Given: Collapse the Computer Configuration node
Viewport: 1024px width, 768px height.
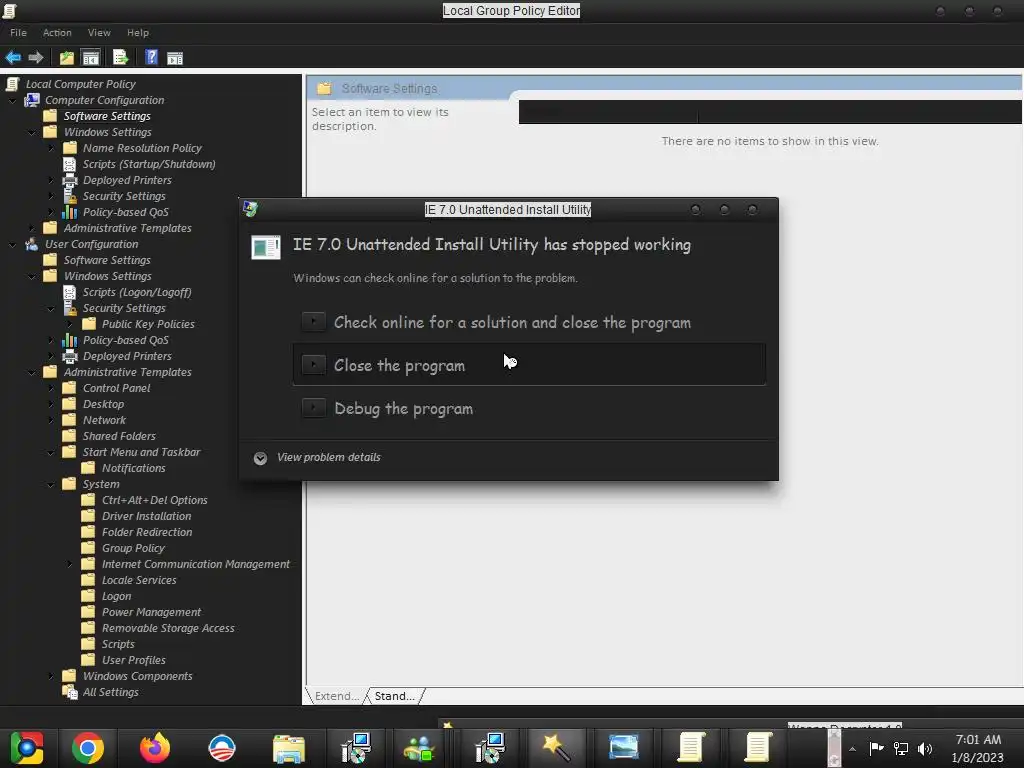Looking at the screenshot, I should (x=12, y=101).
